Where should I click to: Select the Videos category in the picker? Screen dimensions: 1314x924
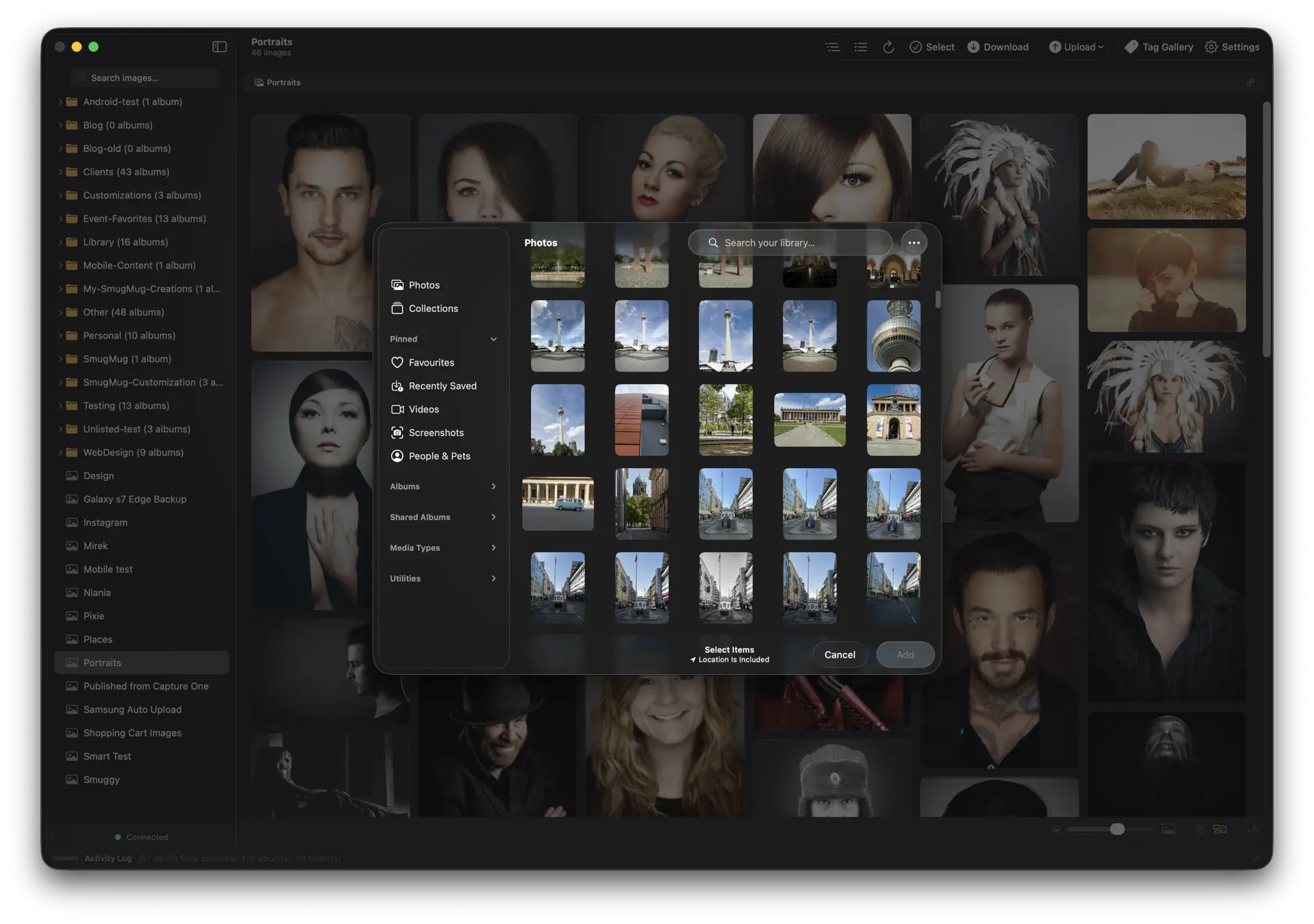point(424,409)
